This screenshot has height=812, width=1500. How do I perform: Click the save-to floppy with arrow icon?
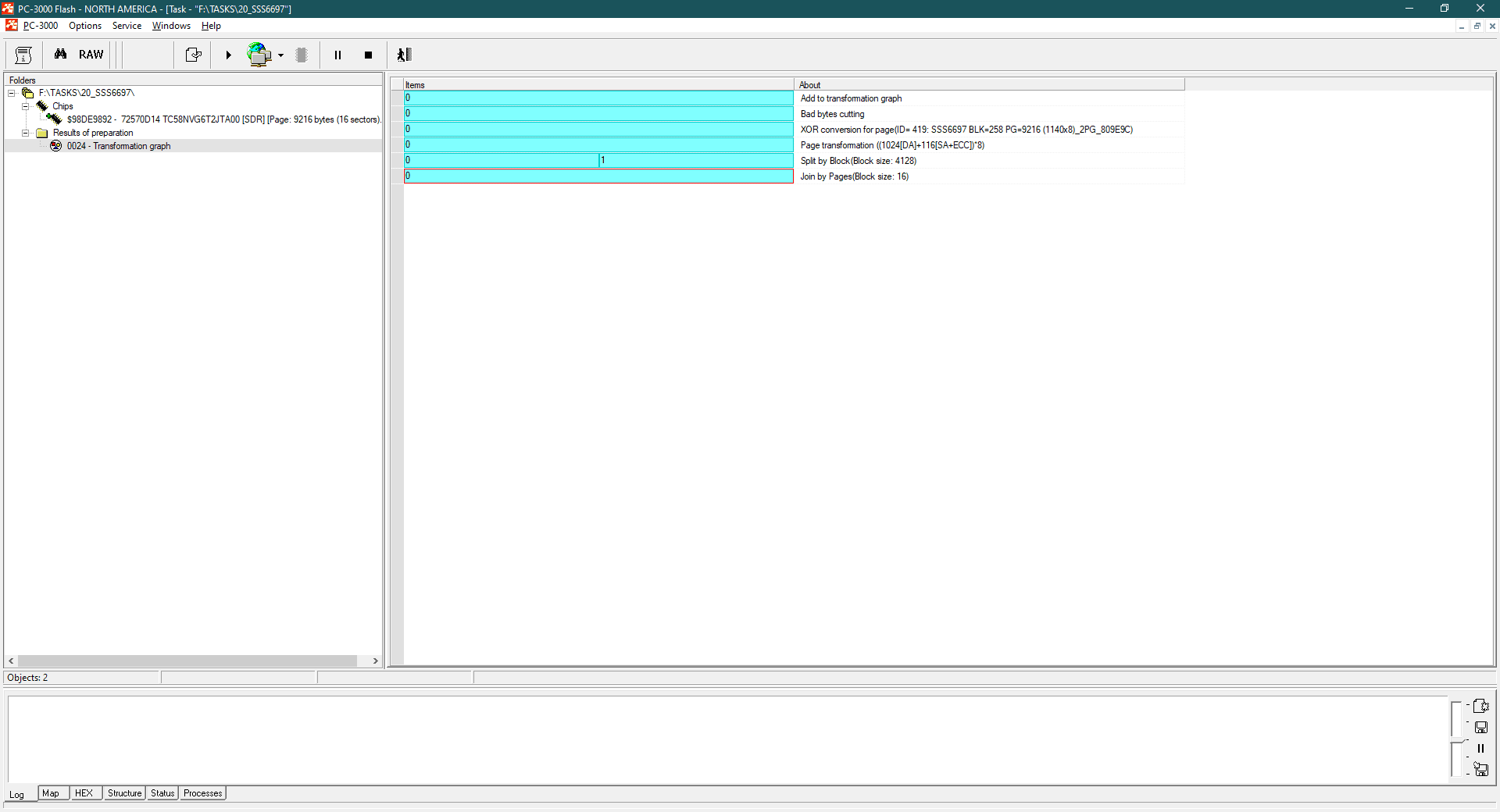point(1480,769)
